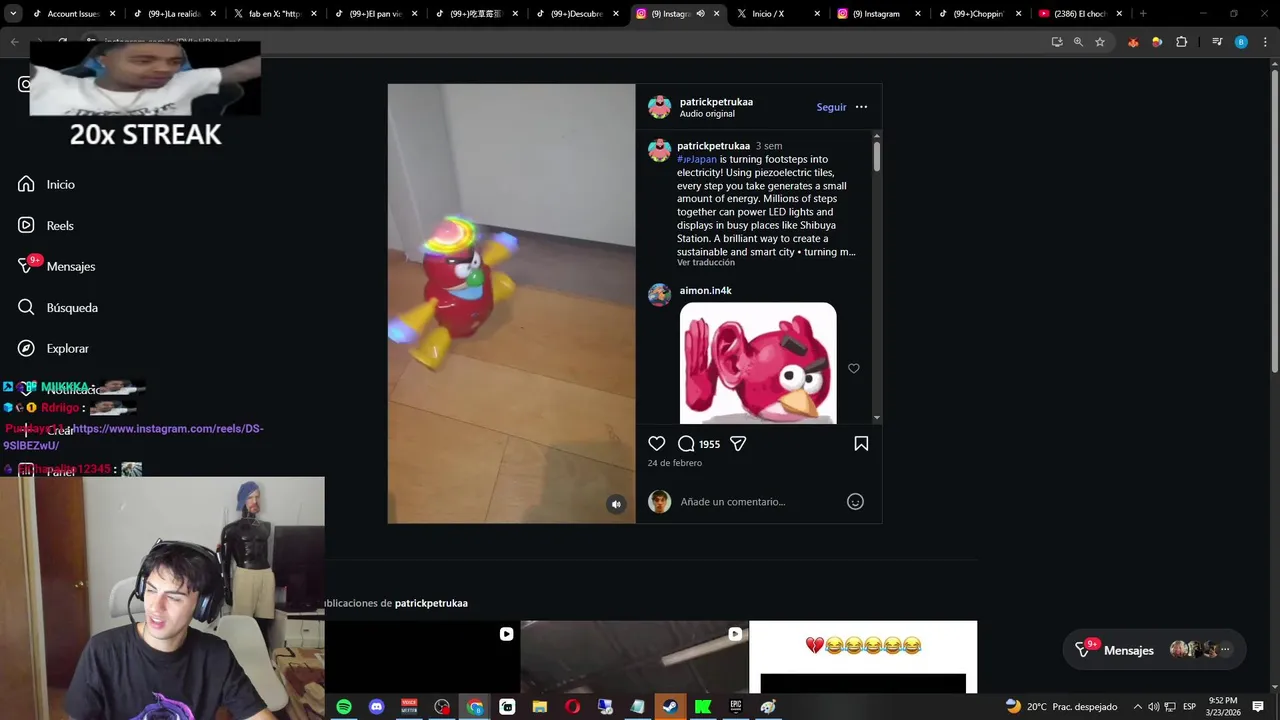Close the '(9) Instagram' second tab
This screenshot has width=1280, height=720.
(917, 14)
